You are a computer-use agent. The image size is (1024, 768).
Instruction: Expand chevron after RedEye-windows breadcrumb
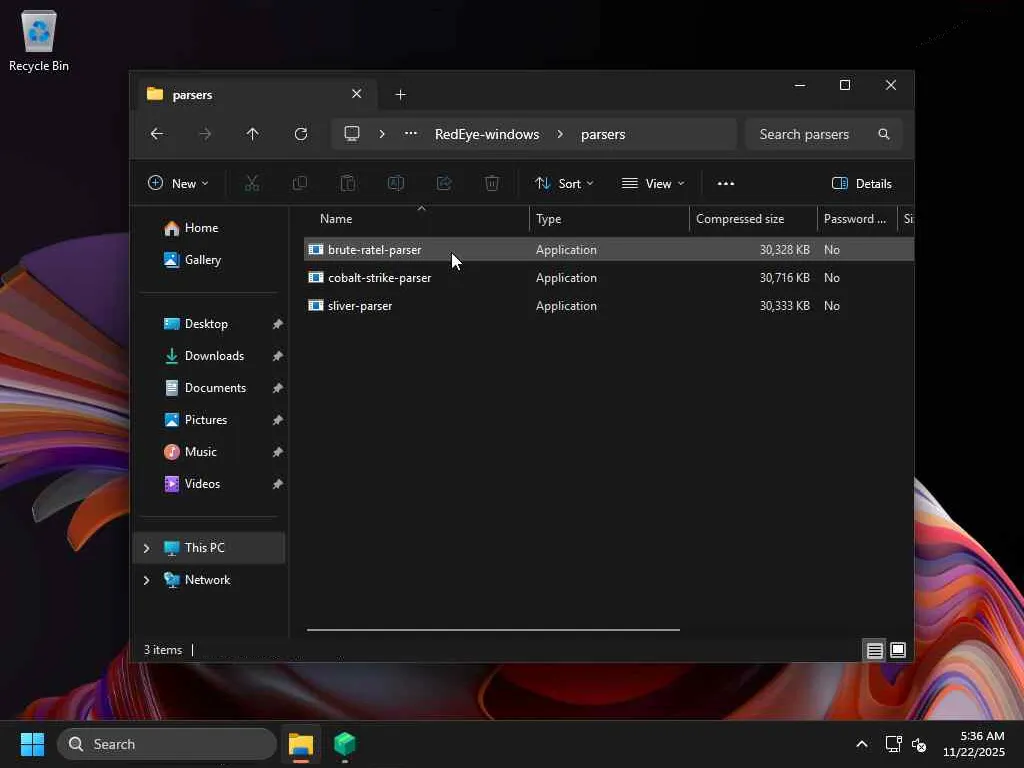pyautogui.click(x=560, y=134)
